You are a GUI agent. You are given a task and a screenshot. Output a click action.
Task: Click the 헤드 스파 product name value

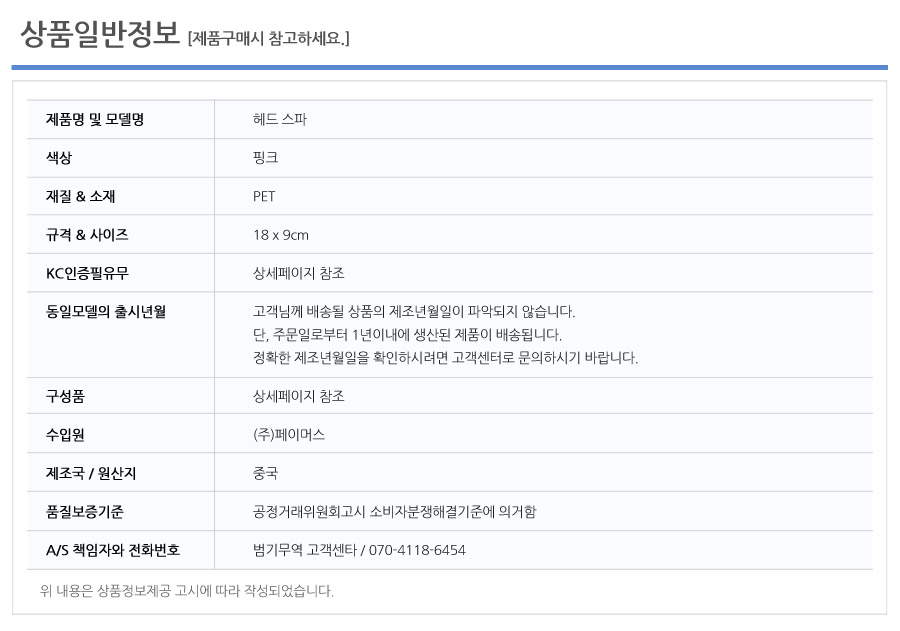tap(280, 119)
